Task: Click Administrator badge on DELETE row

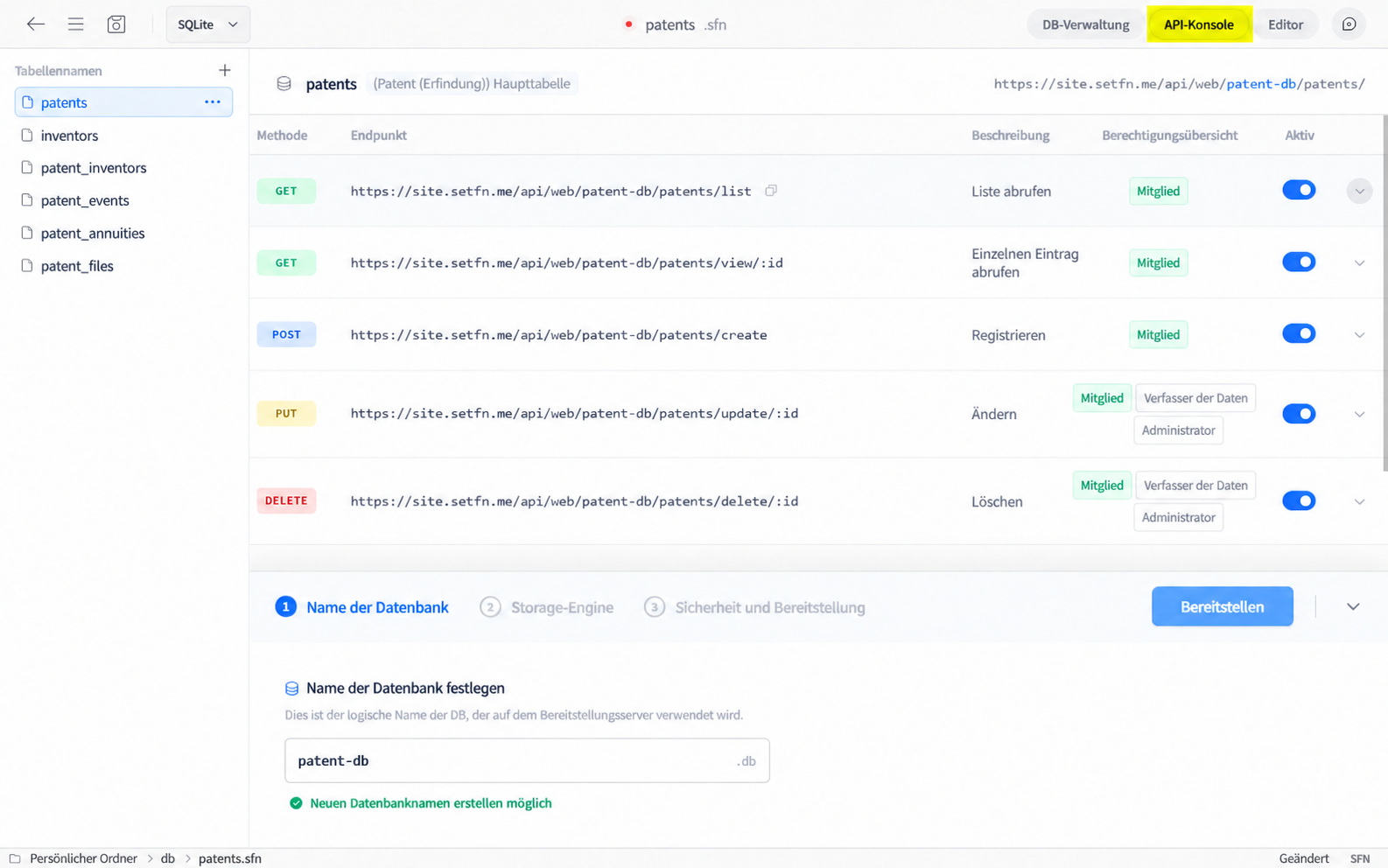Action: click(x=1178, y=517)
